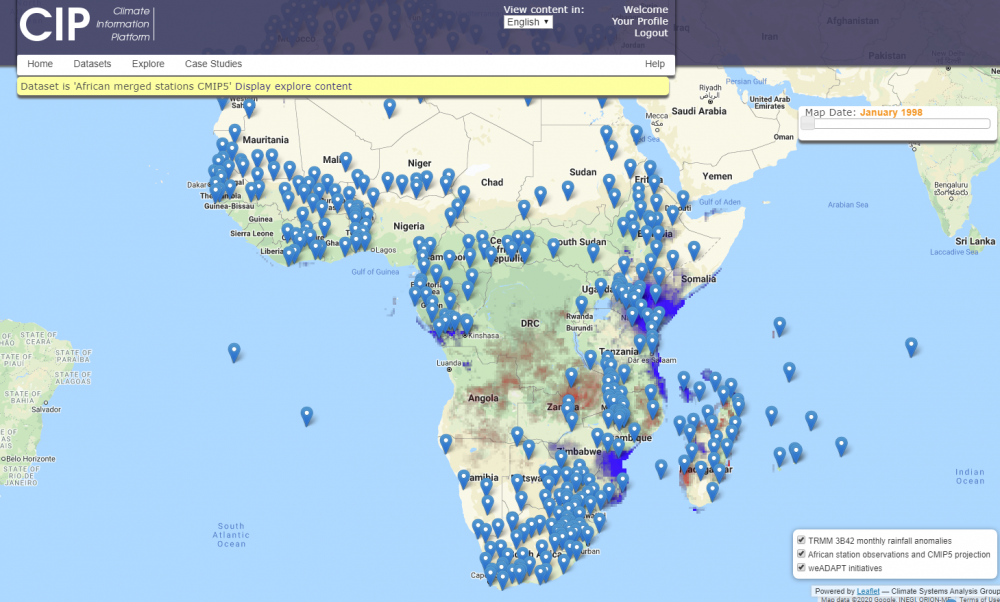Image resolution: width=1000 pixels, height=602 pixels.
Task: Open the English language dropdown
Action: [528, 22]
